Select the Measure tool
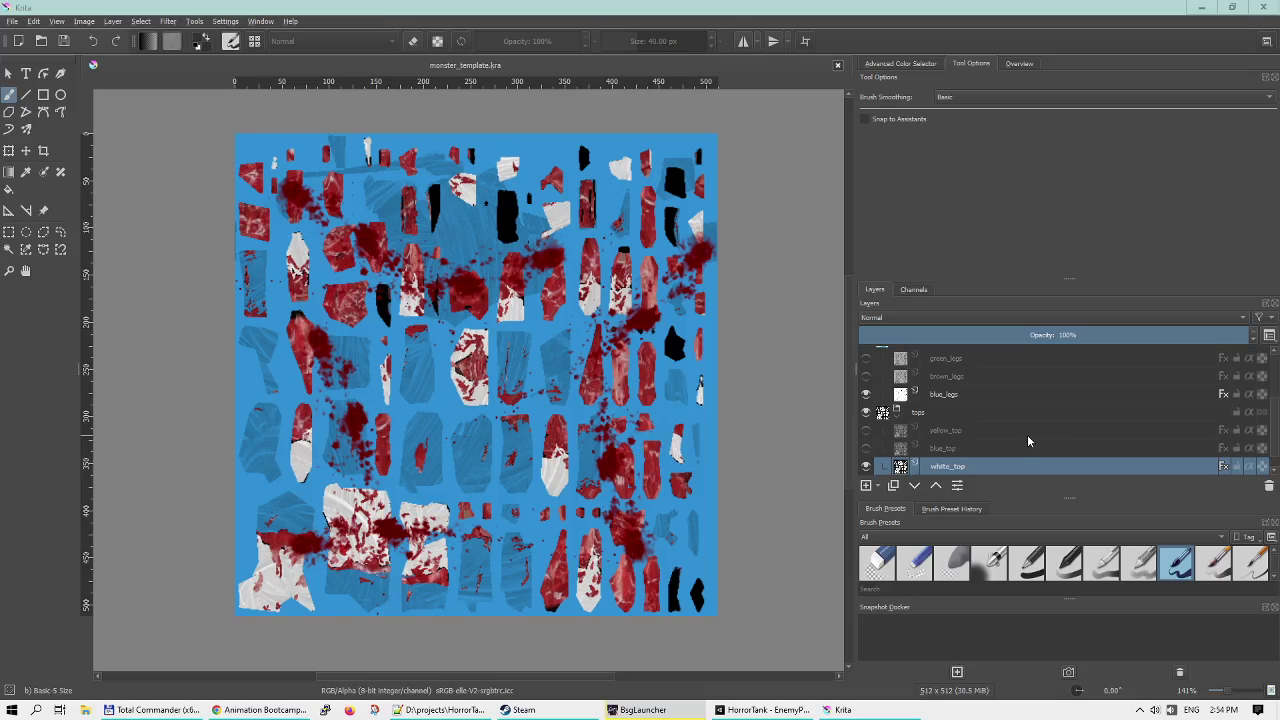The image size is (1280, 720). pos(26,211)
